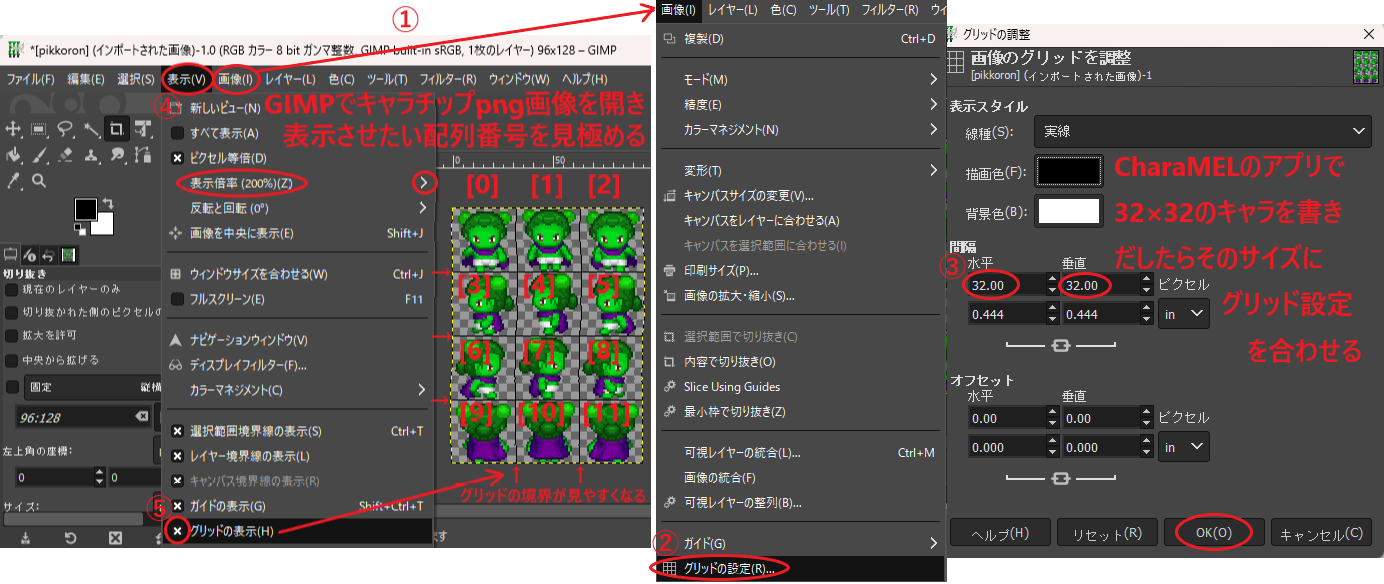This screenshot has width=1384, height=584.
Task: Expand カラーマネジメント submenu in View menu
Action: (298, 389)
